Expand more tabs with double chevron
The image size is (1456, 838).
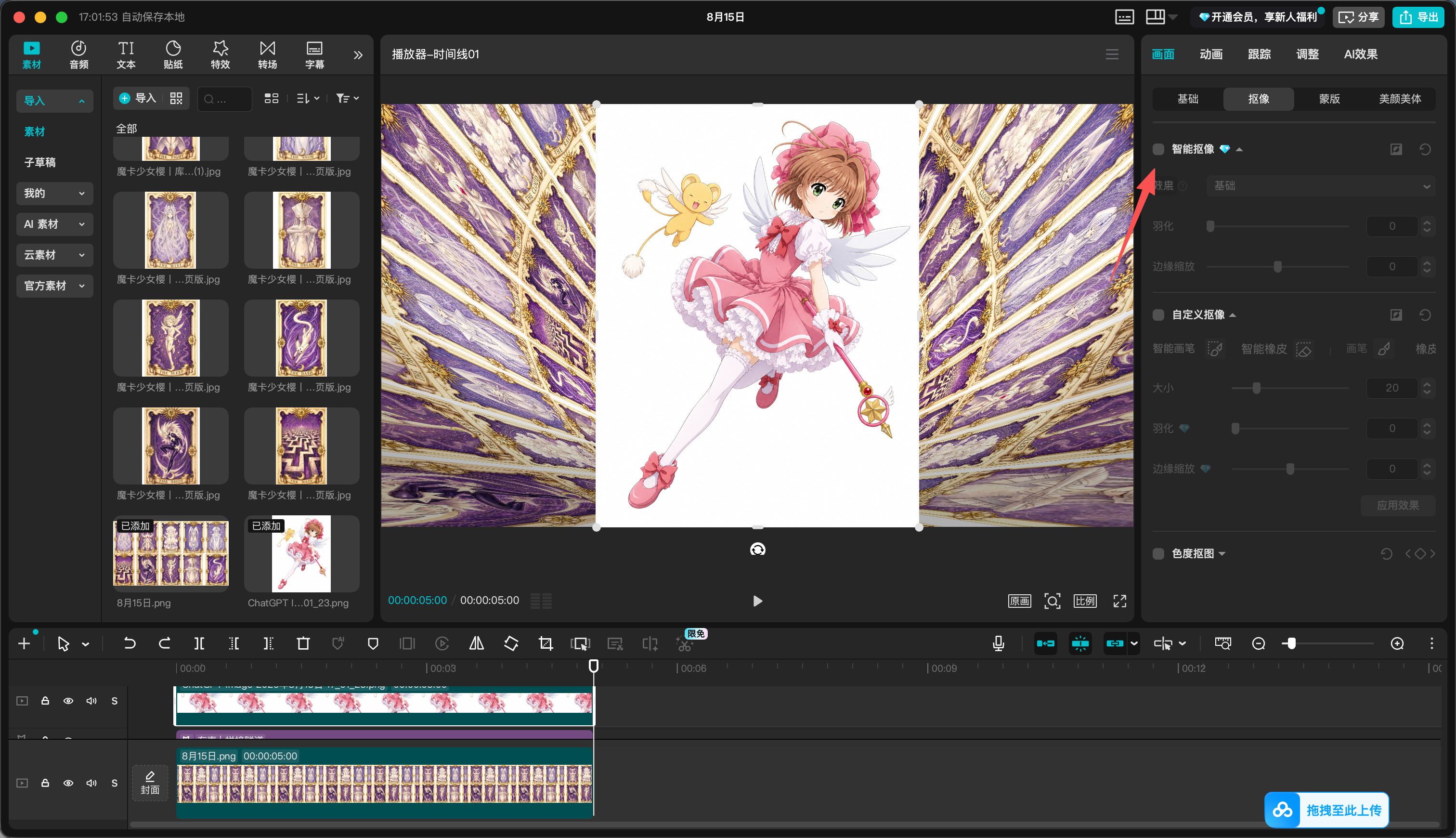(358, 55)
